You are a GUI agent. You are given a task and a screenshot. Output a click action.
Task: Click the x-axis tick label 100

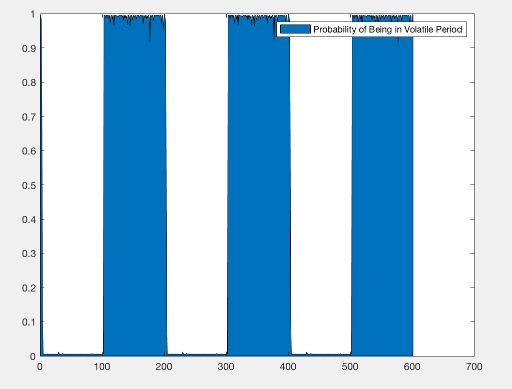pyautogui.click(x=102, y=367)
